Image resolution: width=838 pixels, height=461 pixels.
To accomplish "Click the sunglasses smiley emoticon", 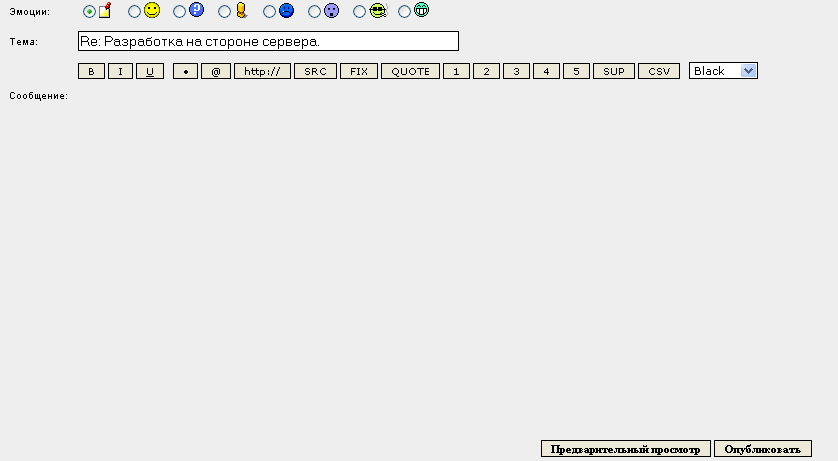I will (x=377, y=11).
